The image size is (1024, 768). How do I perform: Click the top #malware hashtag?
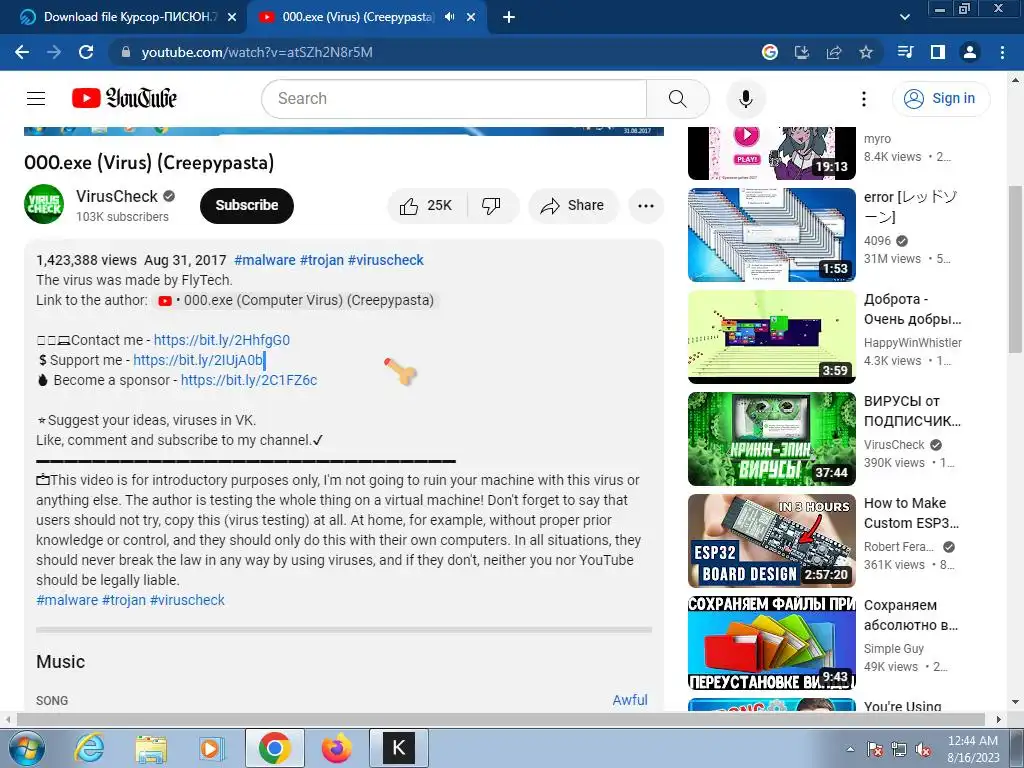click(264, 260)
